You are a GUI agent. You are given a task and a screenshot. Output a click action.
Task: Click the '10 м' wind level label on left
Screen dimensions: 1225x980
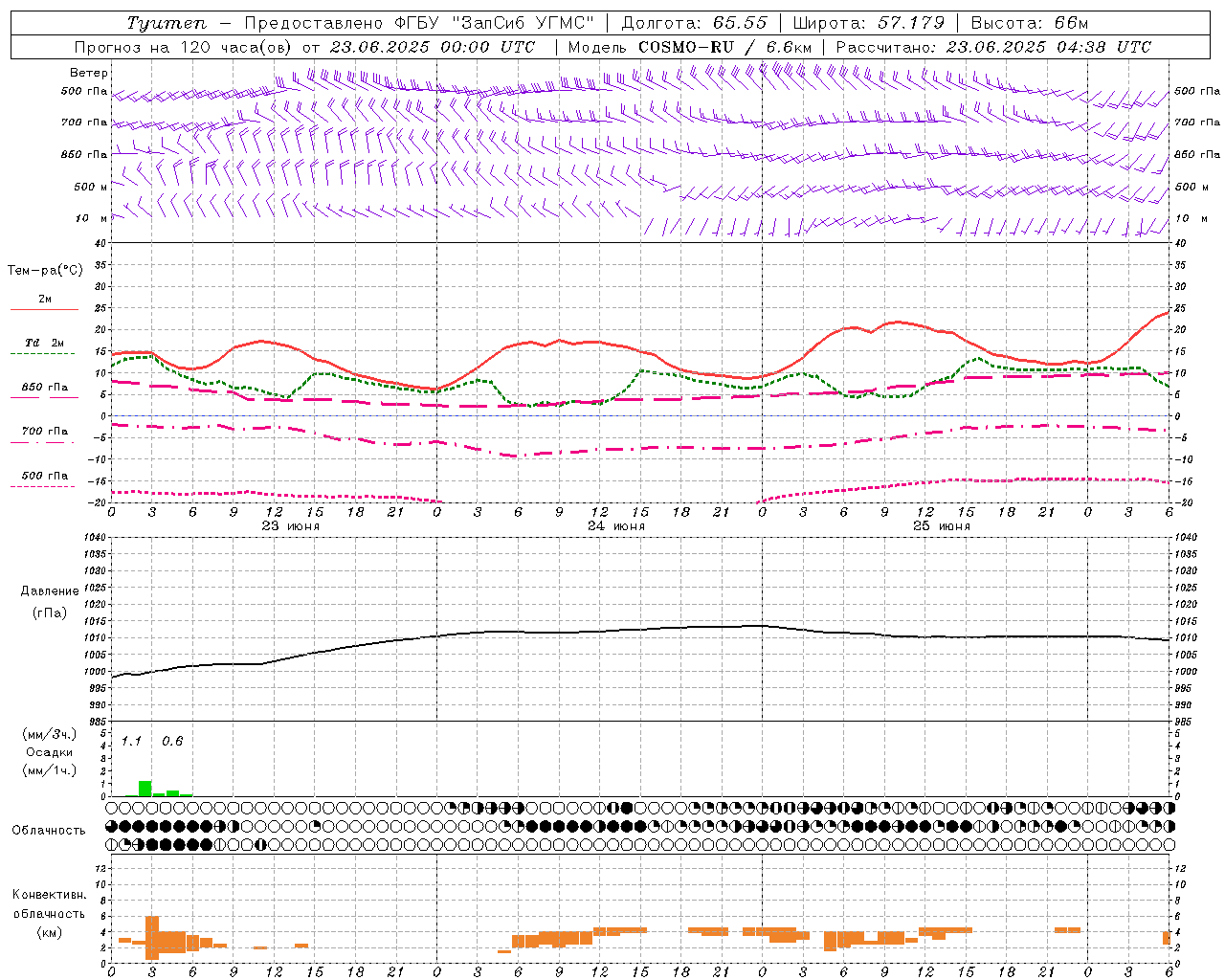pos(92,218)
